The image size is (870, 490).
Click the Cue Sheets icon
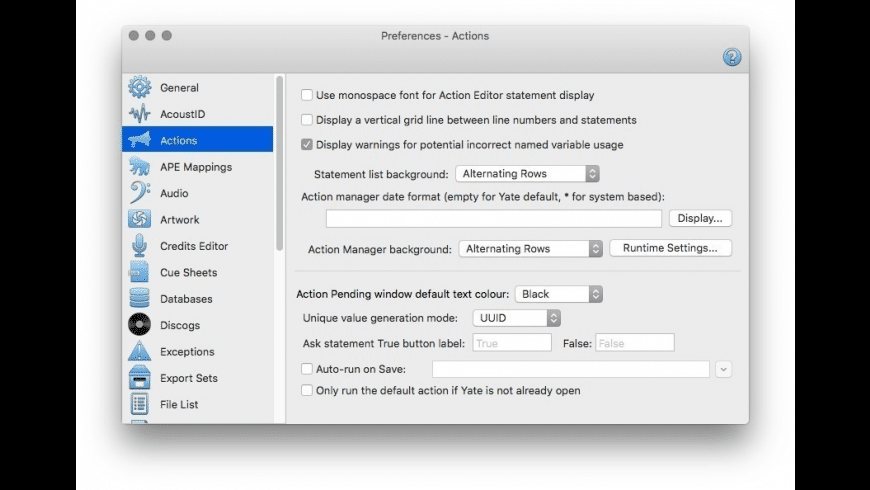(x=139, y=272)
